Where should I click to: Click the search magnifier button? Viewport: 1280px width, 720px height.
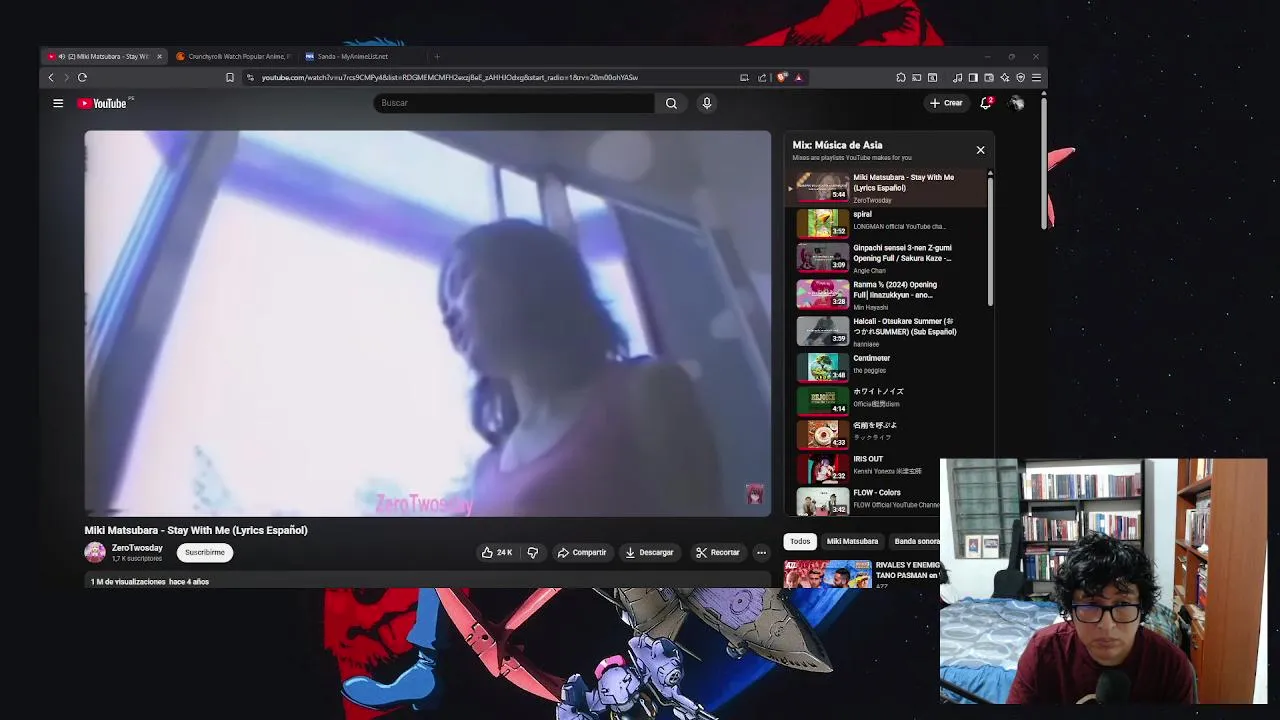[671, 103]
